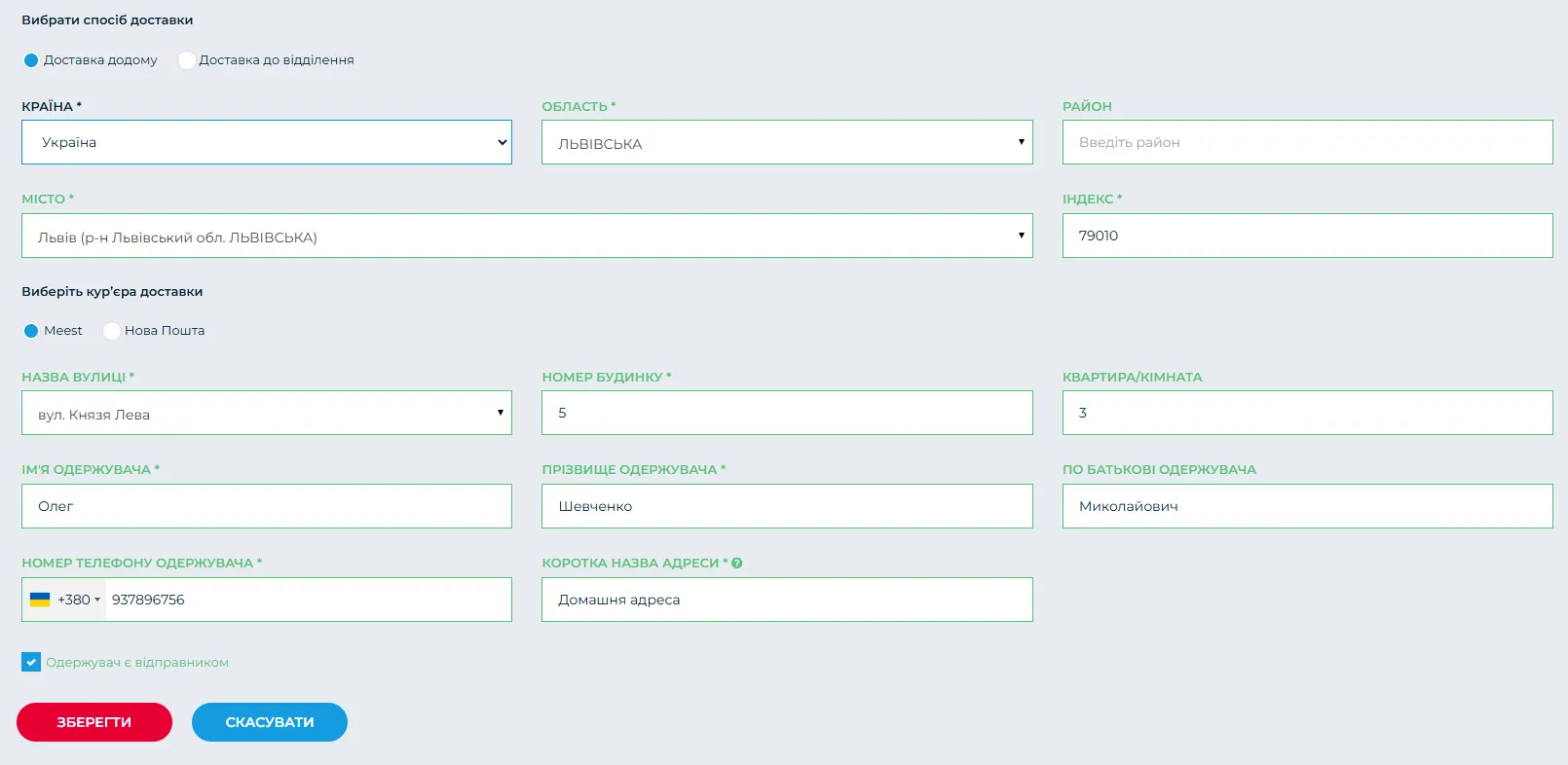
Task: Edit the Номер будинку field
Action: click(x=786, y=413)
